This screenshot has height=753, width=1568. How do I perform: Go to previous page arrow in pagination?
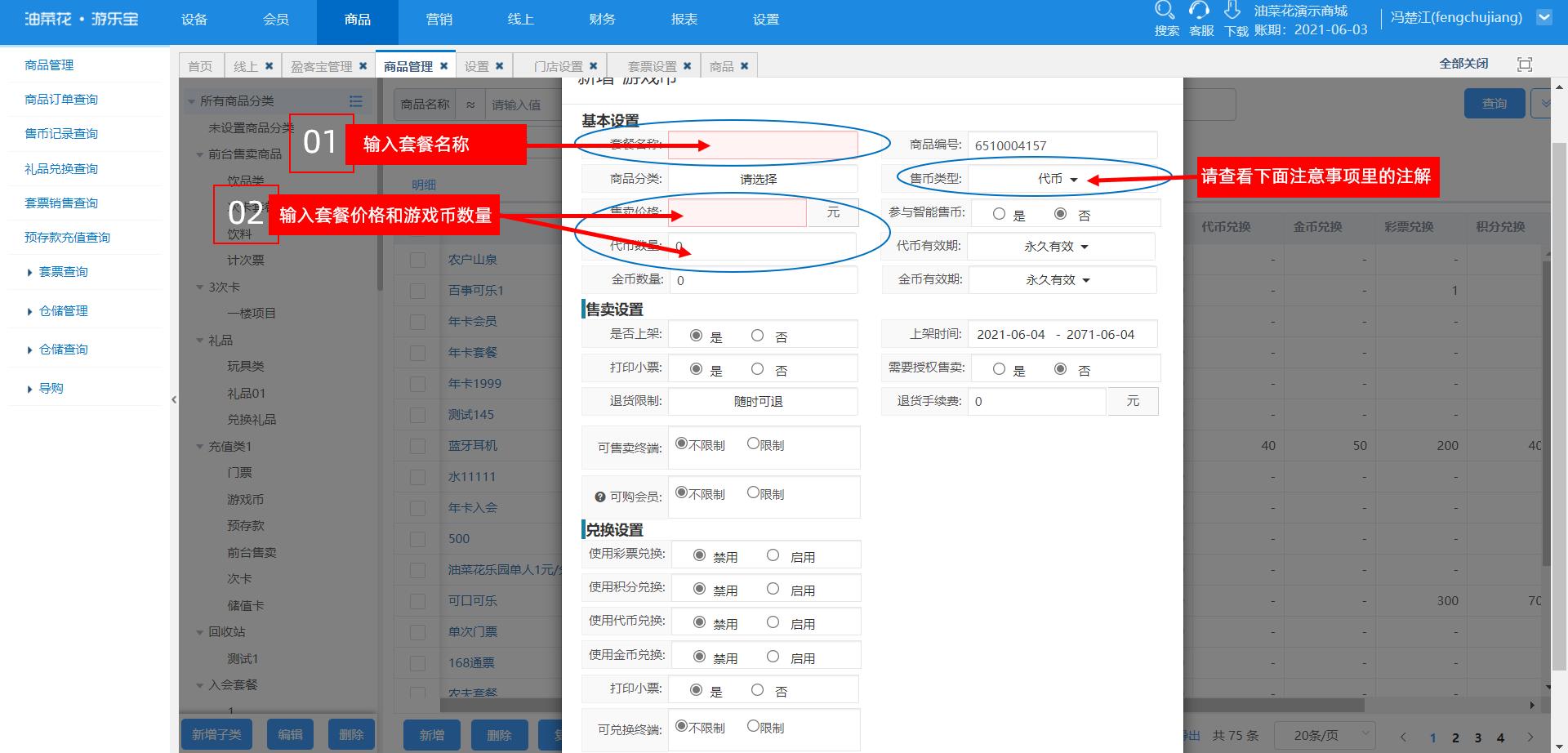click(1403, 737)
